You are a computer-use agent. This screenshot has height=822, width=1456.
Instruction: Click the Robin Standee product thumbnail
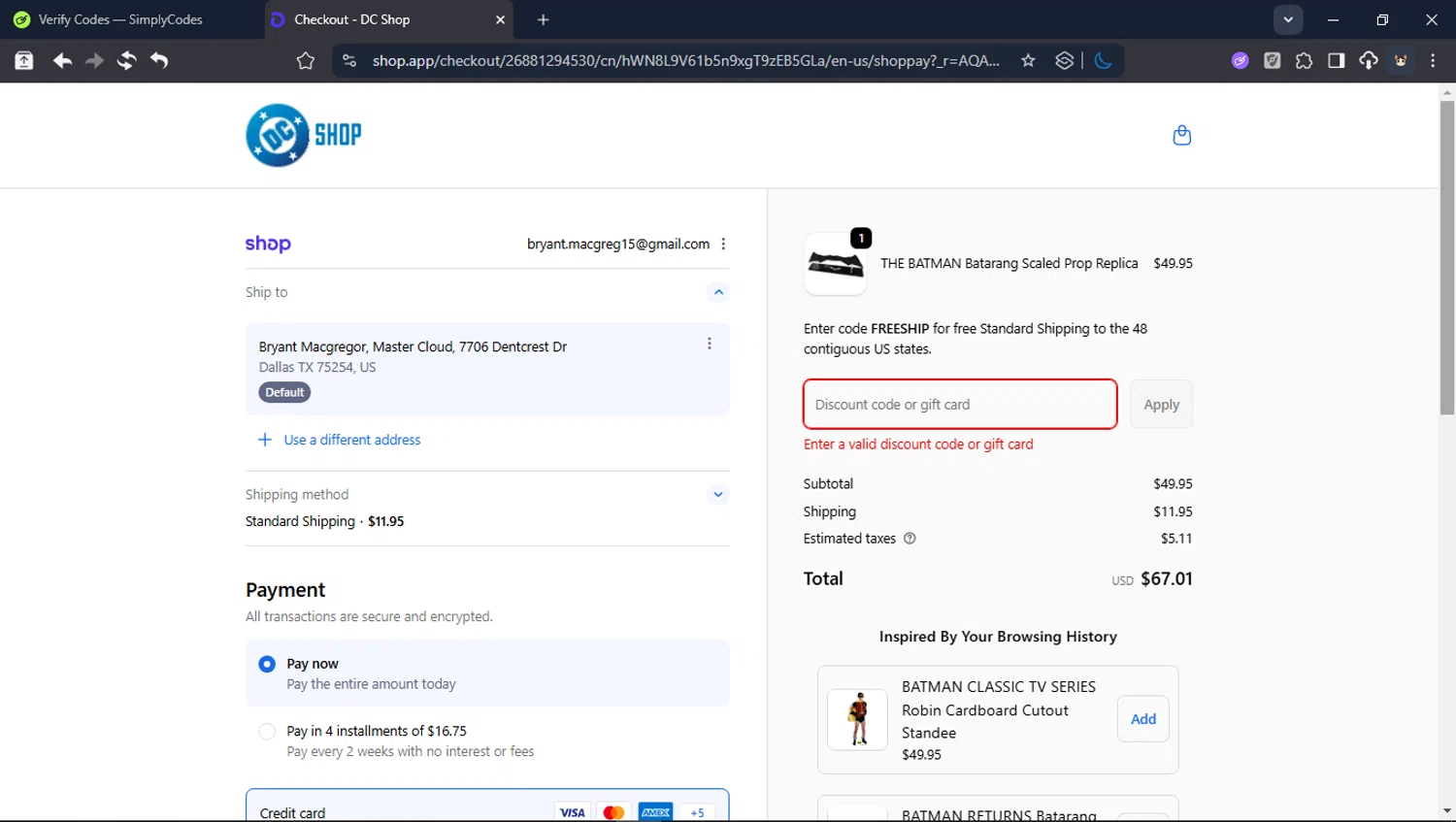[x=857, y=719]
